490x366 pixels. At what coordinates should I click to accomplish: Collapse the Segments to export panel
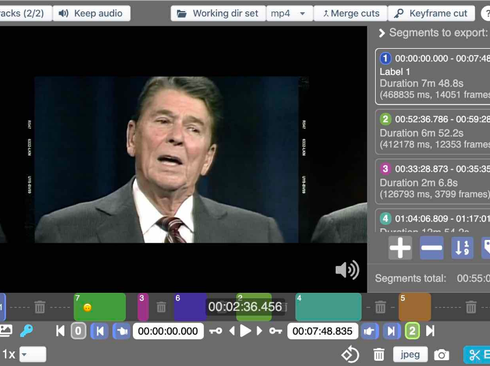pos(382,33)
